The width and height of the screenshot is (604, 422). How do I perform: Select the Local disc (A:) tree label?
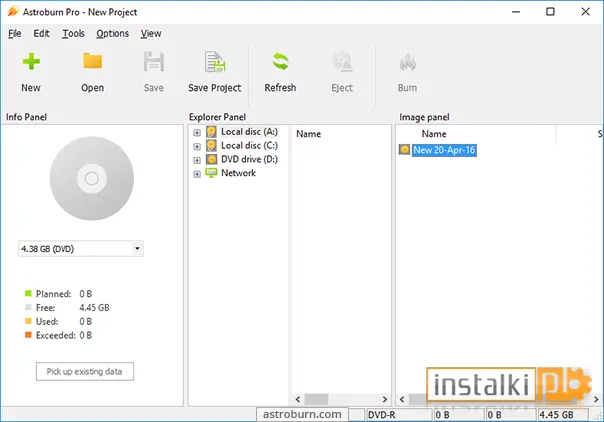249,132
